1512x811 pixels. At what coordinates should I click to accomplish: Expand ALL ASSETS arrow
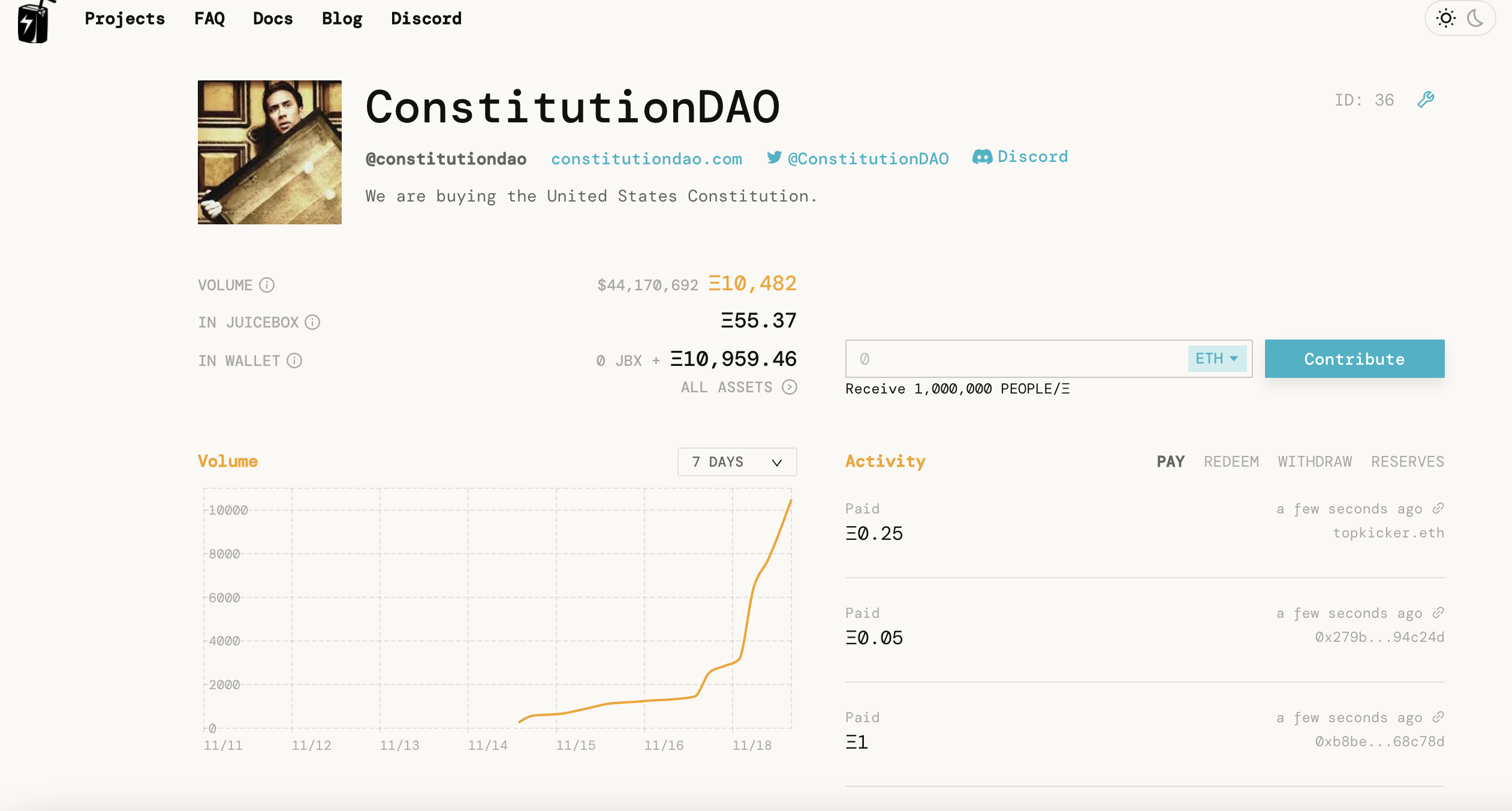coord(790,388)
